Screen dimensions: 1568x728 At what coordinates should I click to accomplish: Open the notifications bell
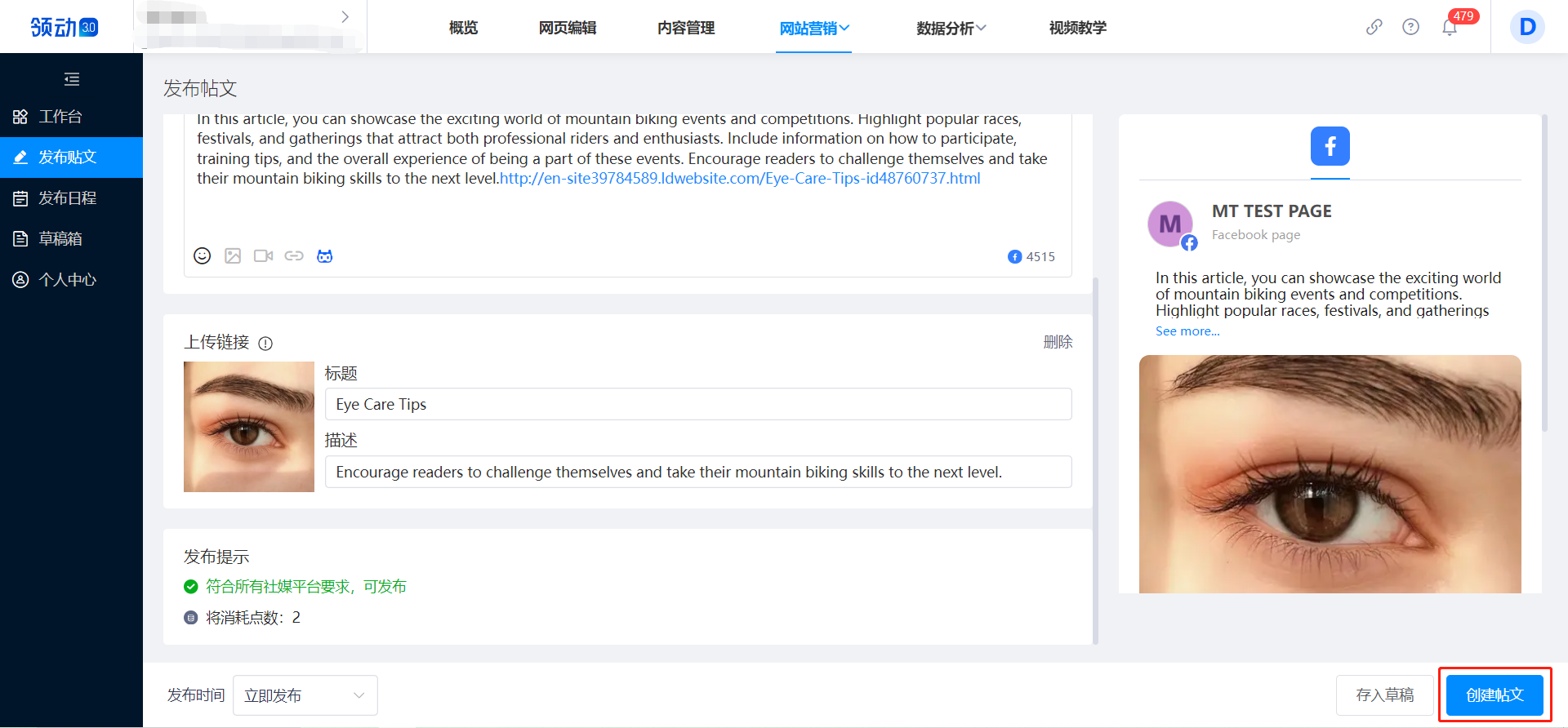[x=1450, y=28]
